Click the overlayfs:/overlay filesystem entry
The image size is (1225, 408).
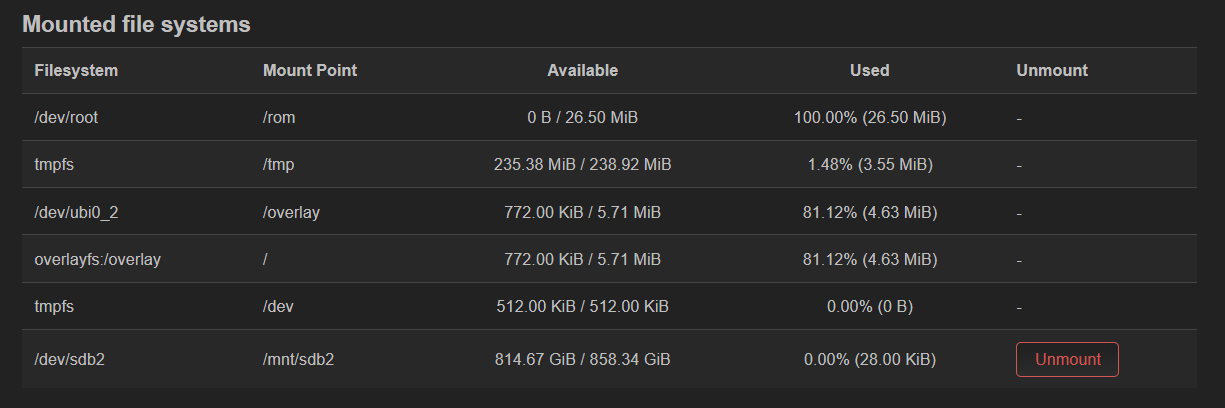98,259
